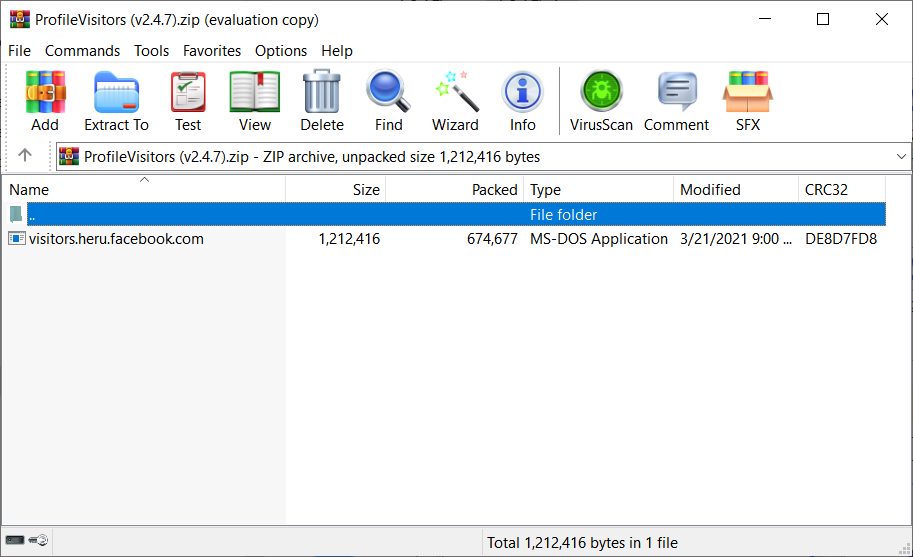Click the parent folder icon in list

pyautogui.click(x=16, y=214)
